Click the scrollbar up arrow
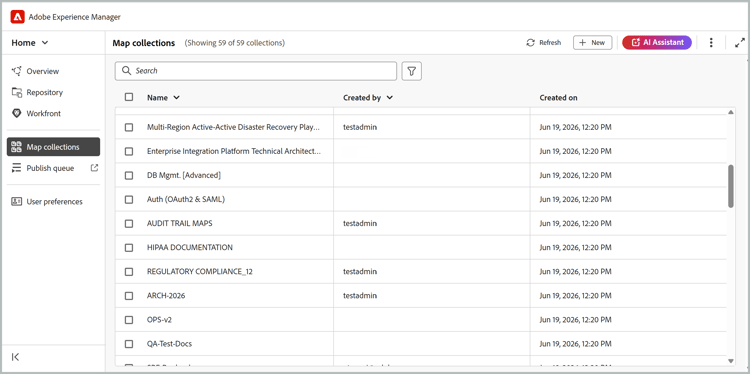 (731, 112)
